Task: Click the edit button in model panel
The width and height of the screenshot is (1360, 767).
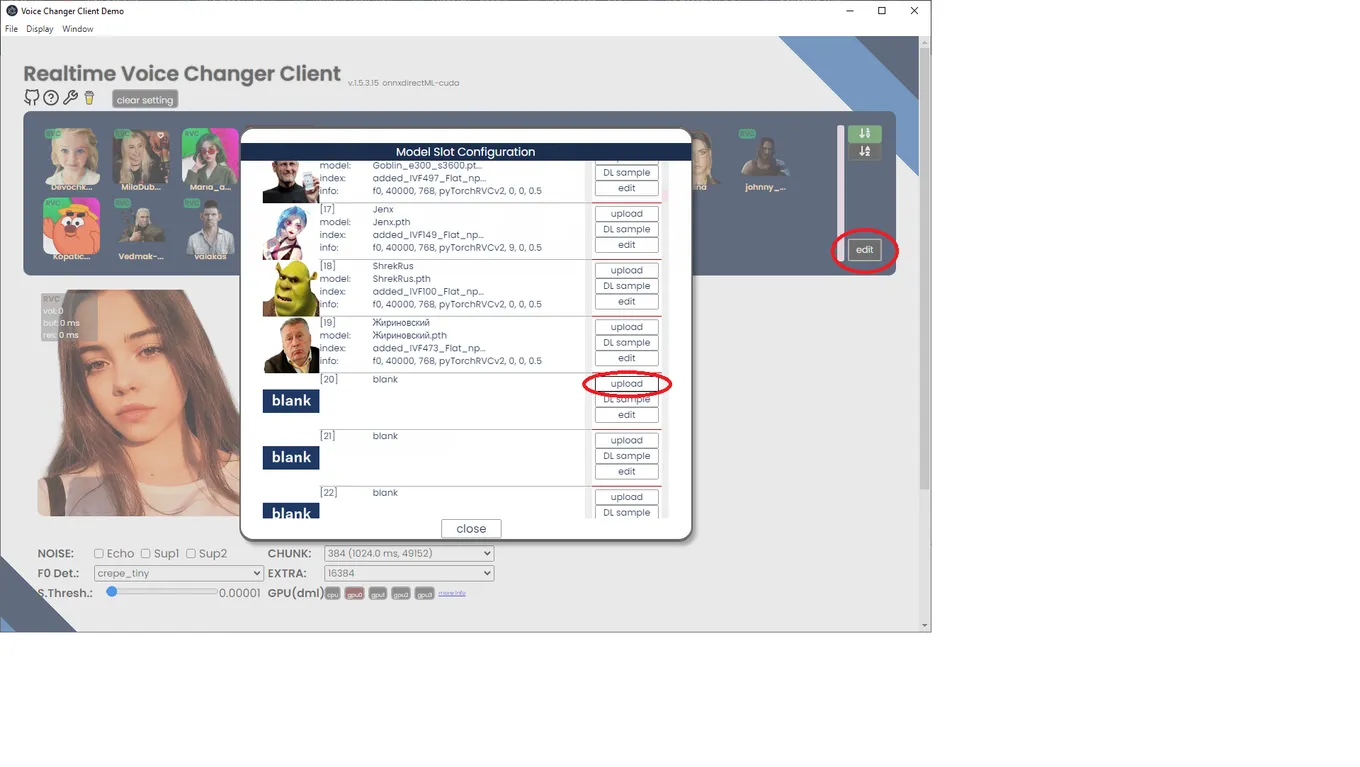Action: [x=865, y=250]
